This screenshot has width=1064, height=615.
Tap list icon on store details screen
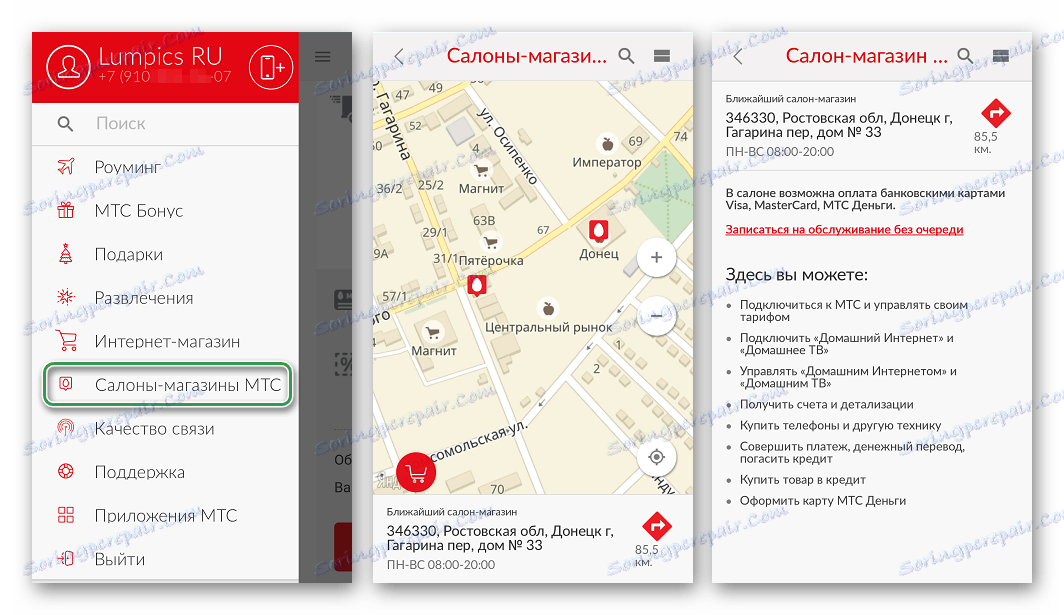tap(1000, 56)
